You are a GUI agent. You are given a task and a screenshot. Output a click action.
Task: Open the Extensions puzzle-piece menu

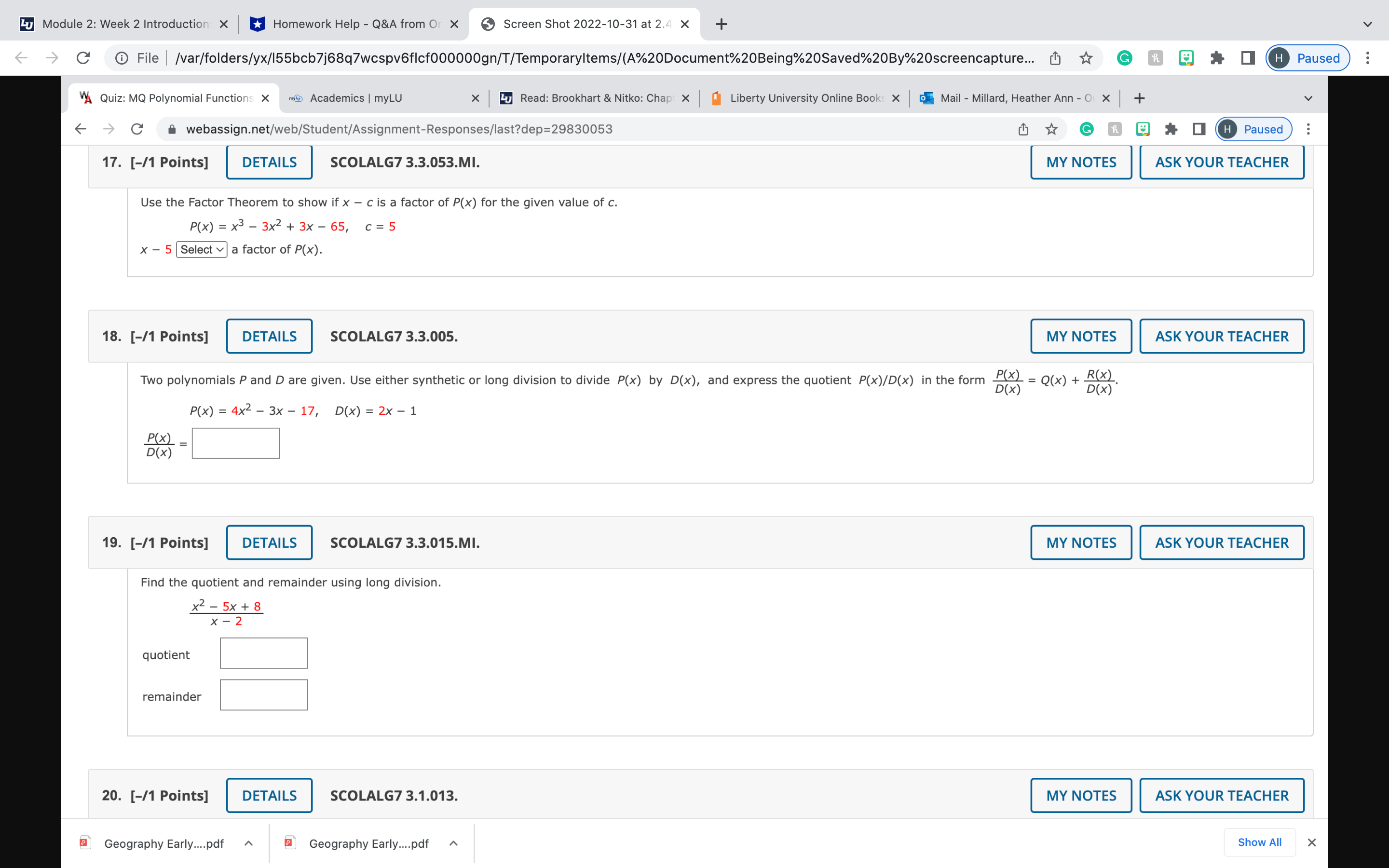[x=1171, y=129]
